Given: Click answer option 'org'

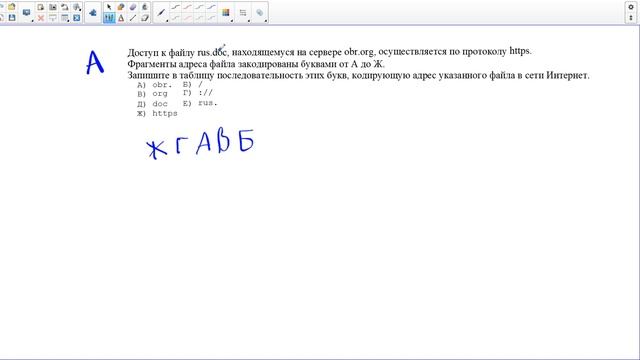Looking at the screenshot, I should [160, 93].
